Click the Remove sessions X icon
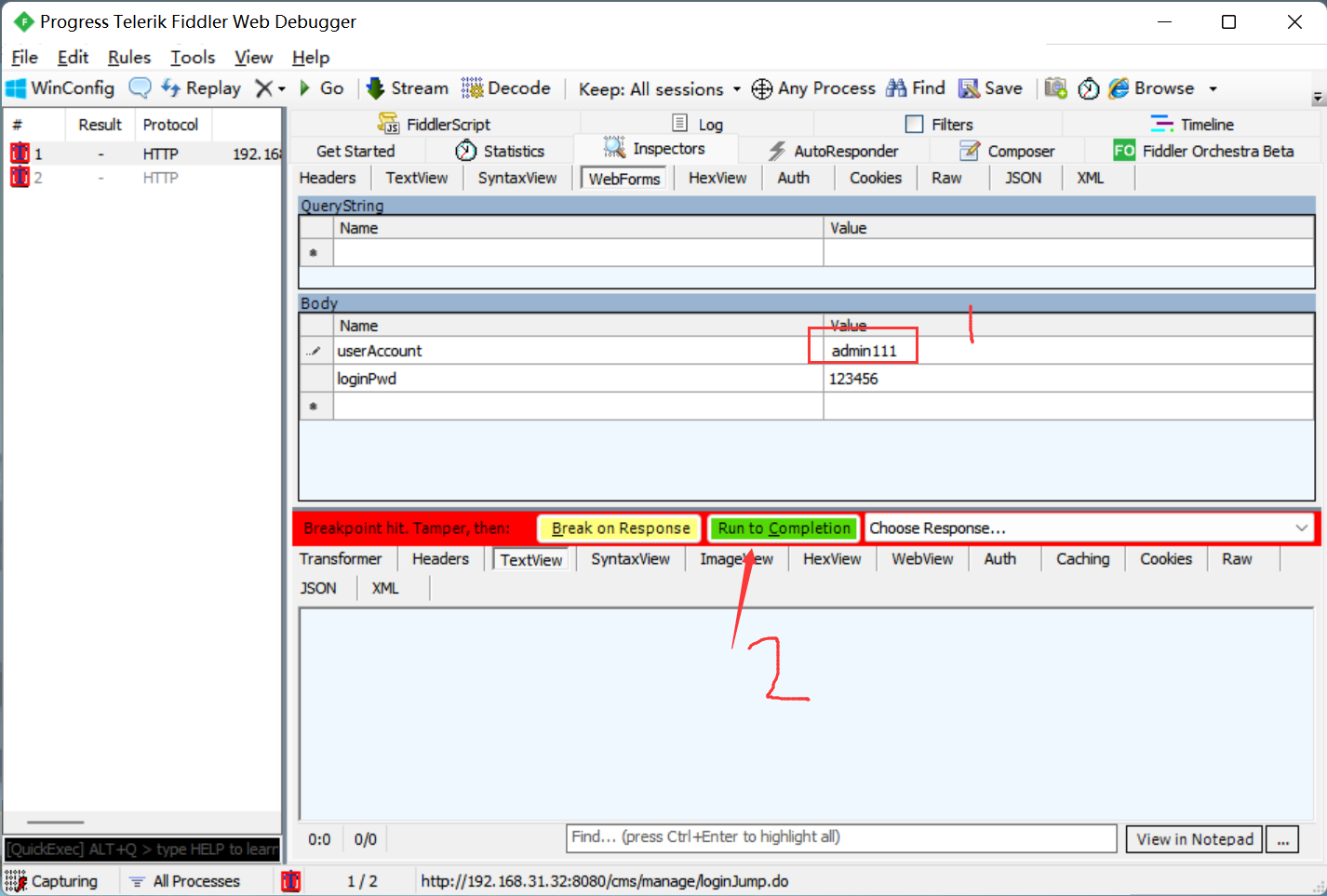Screen dimensions: 1327x896 [x=264, y=88]
